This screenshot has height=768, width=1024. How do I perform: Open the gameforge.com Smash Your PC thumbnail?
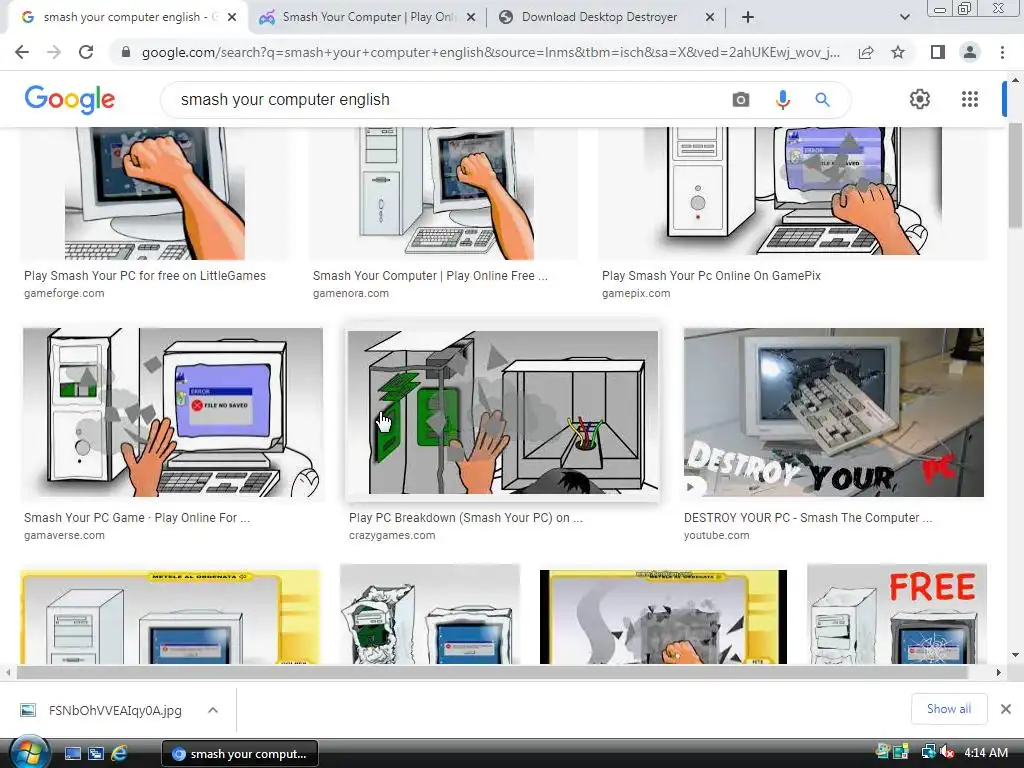155,194
